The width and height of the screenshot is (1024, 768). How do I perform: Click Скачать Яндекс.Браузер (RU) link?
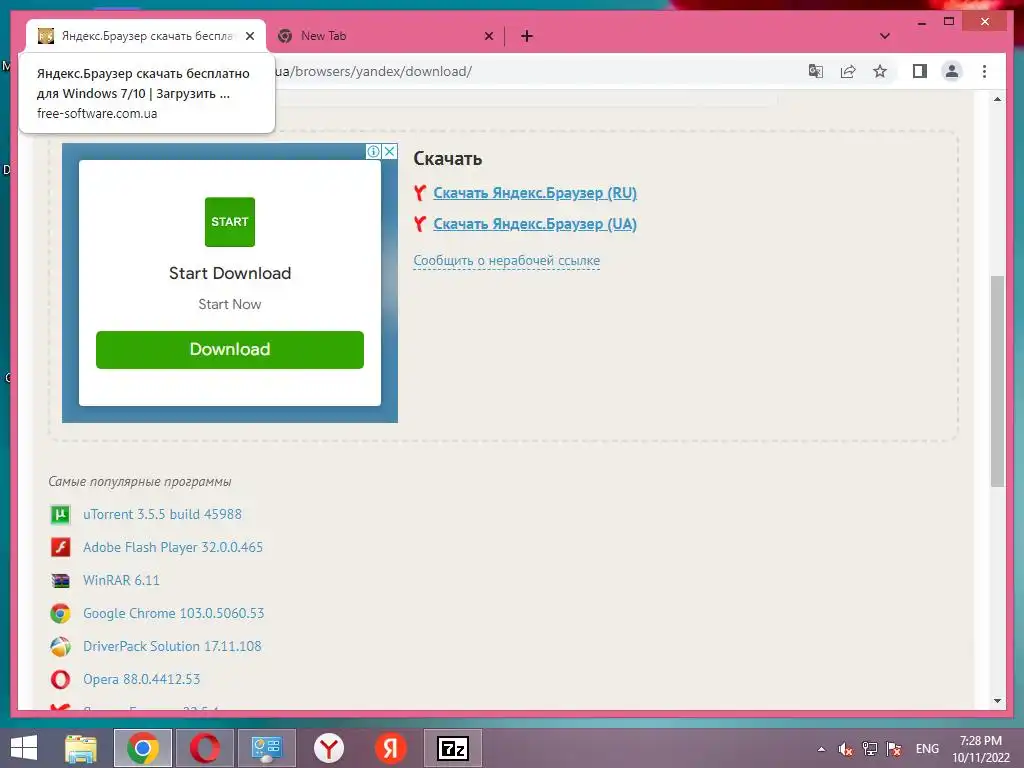coord(535,193)
